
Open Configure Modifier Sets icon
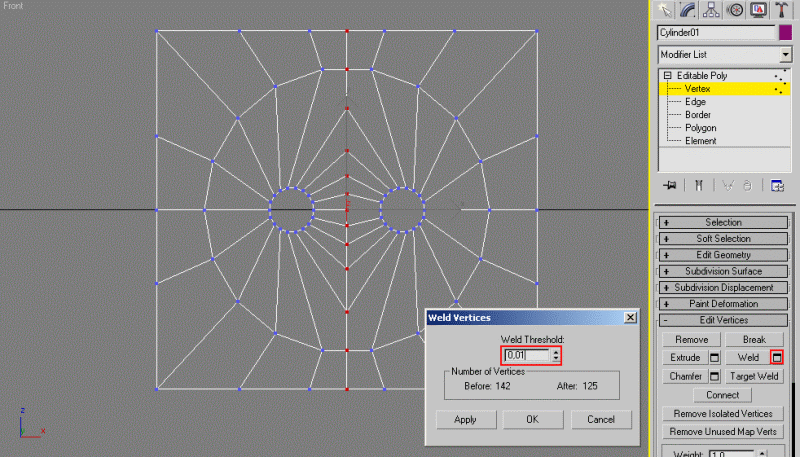coord(777,186)
